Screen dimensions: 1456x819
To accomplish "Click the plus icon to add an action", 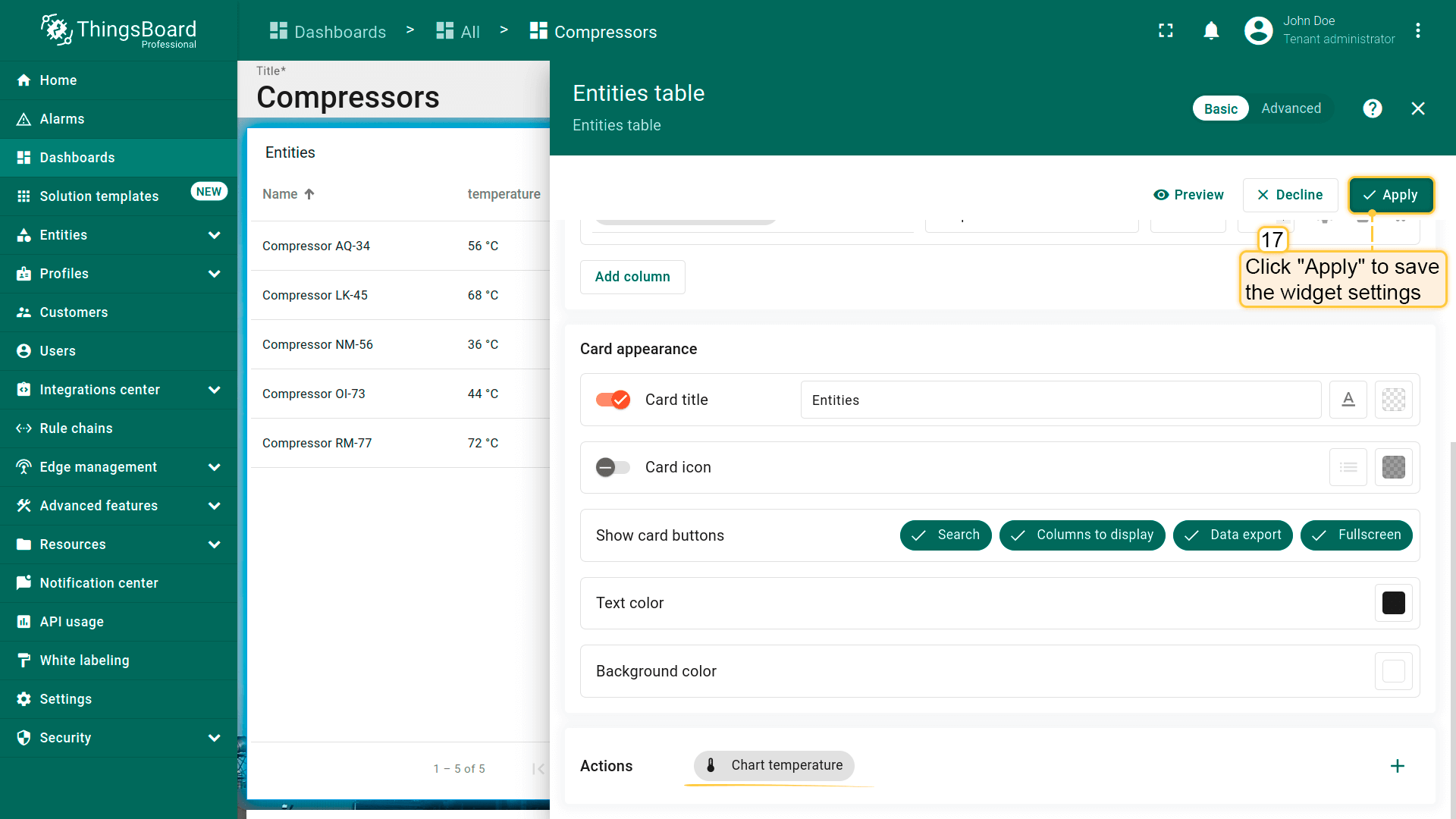I will click(1397, 766).
